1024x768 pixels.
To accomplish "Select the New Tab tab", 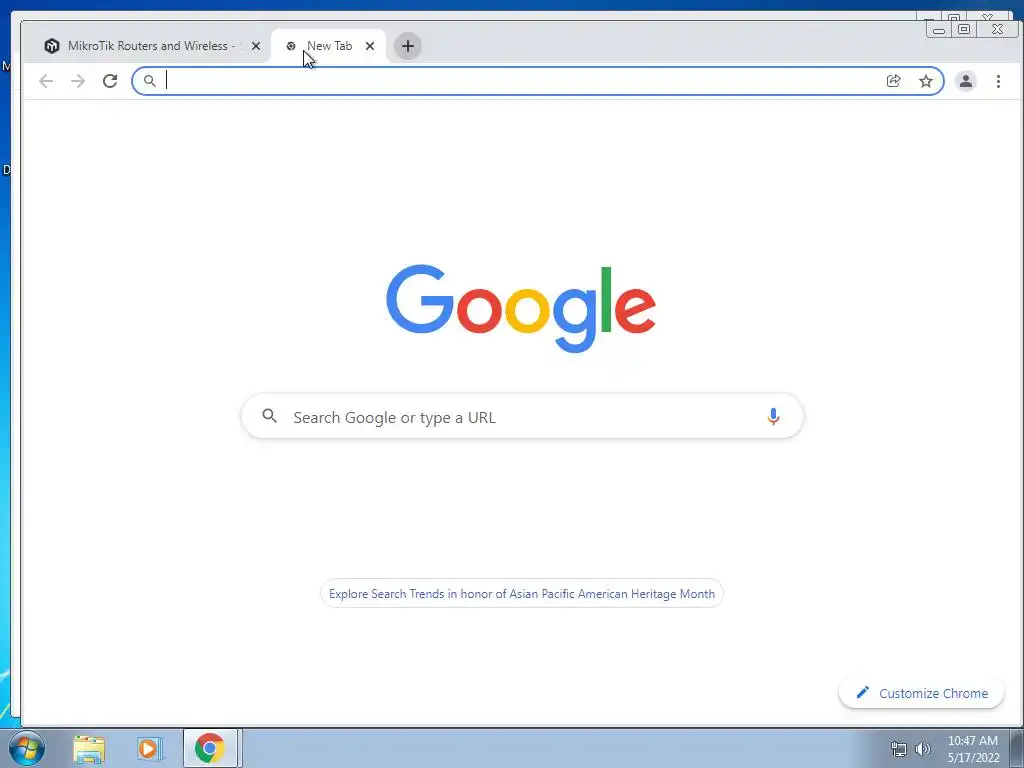I will pos(328,46).
